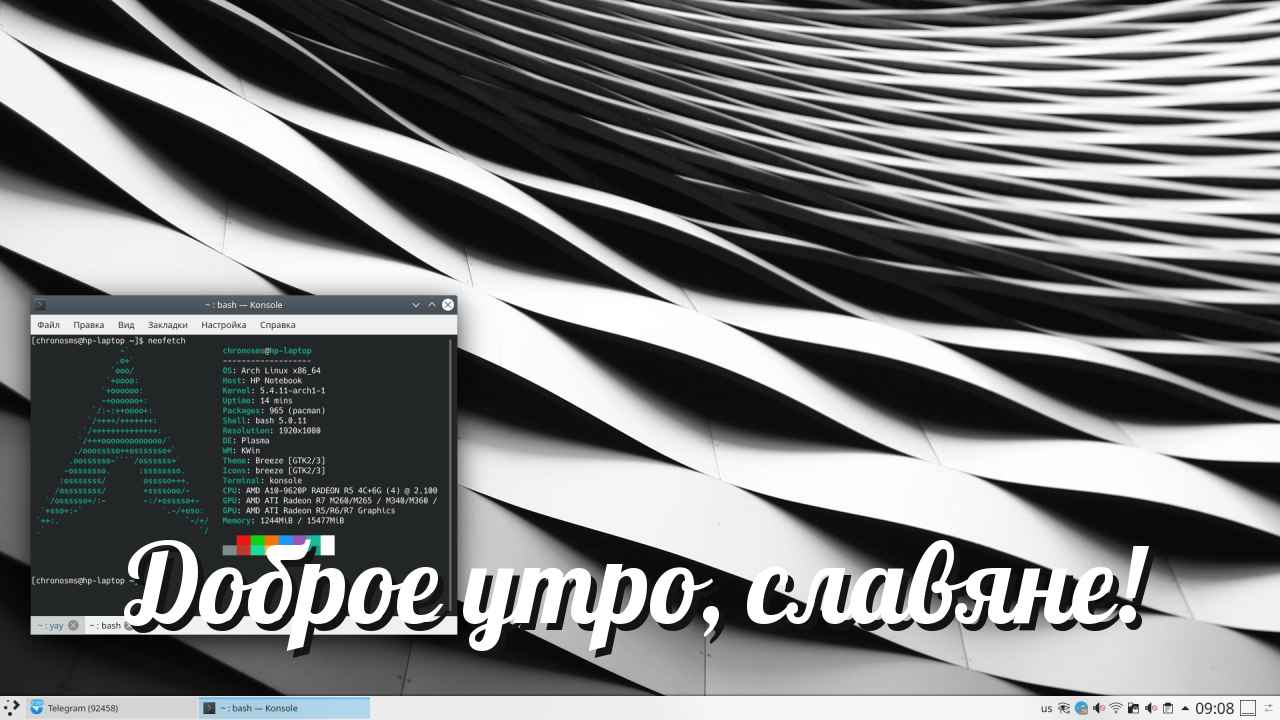
Task: Open the clipboard tray icon
Action: (1168, 708)
